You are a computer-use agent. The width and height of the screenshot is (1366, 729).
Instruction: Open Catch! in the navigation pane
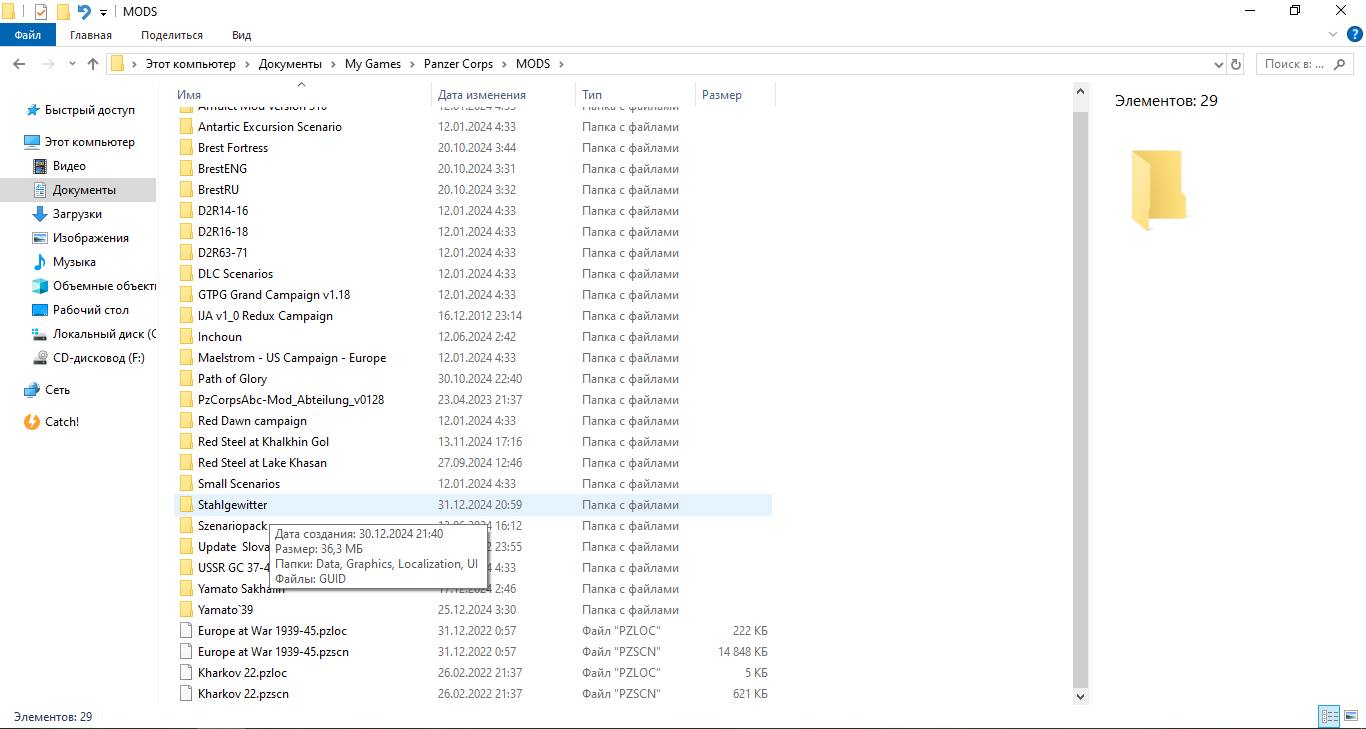click(62, 422)
